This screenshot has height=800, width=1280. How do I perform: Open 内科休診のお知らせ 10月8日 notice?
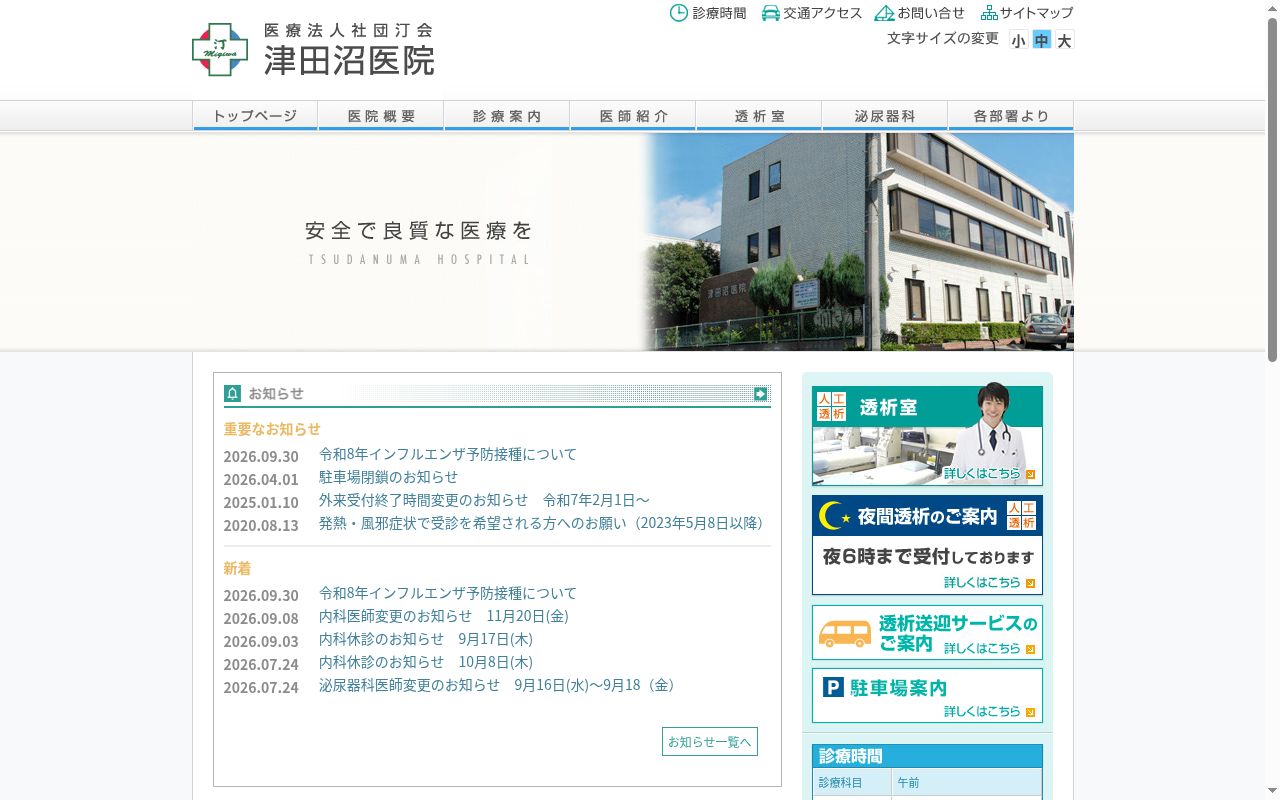point(426,662)
